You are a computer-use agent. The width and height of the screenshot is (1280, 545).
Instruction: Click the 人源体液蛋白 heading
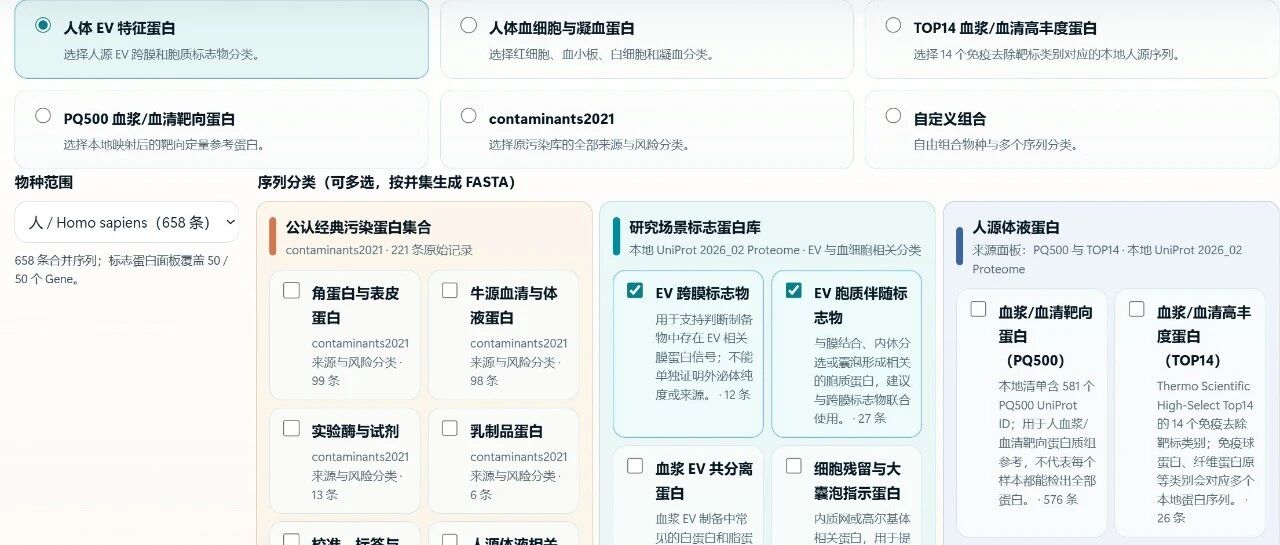coord(1016,228)
